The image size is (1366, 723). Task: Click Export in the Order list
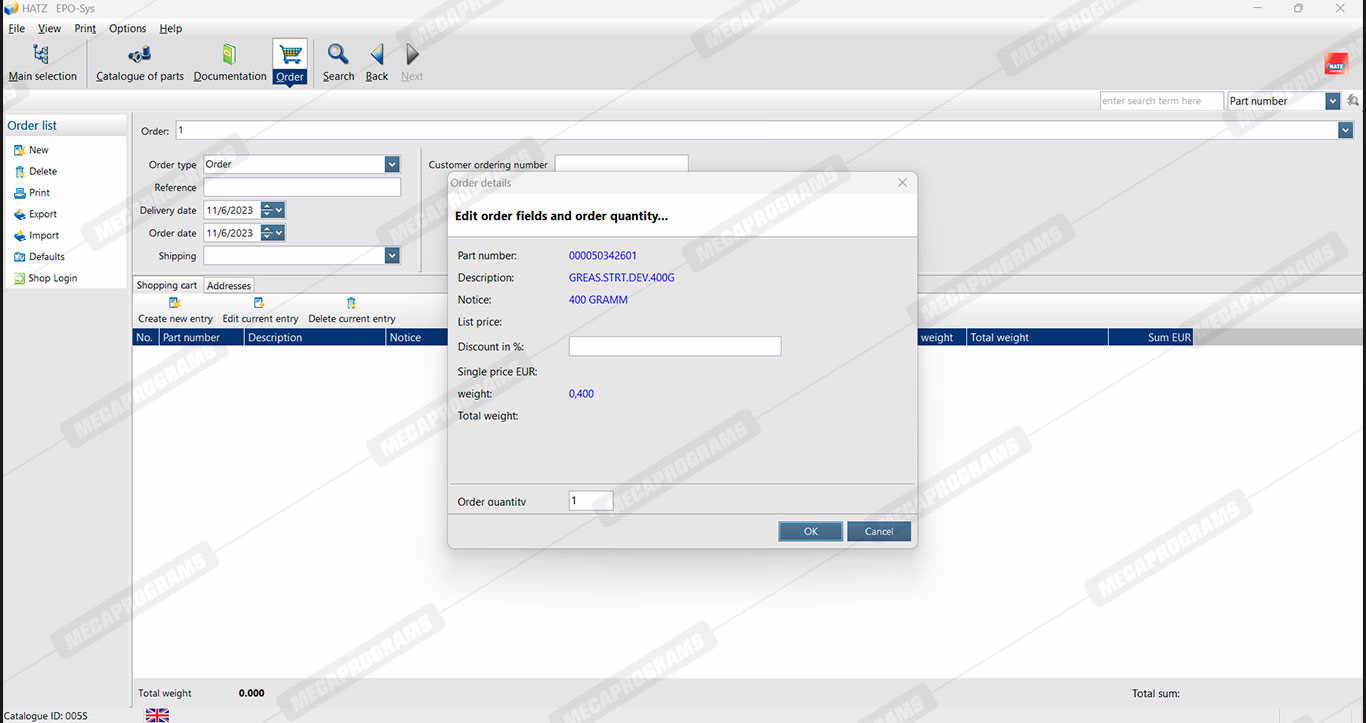coord(42,214)
